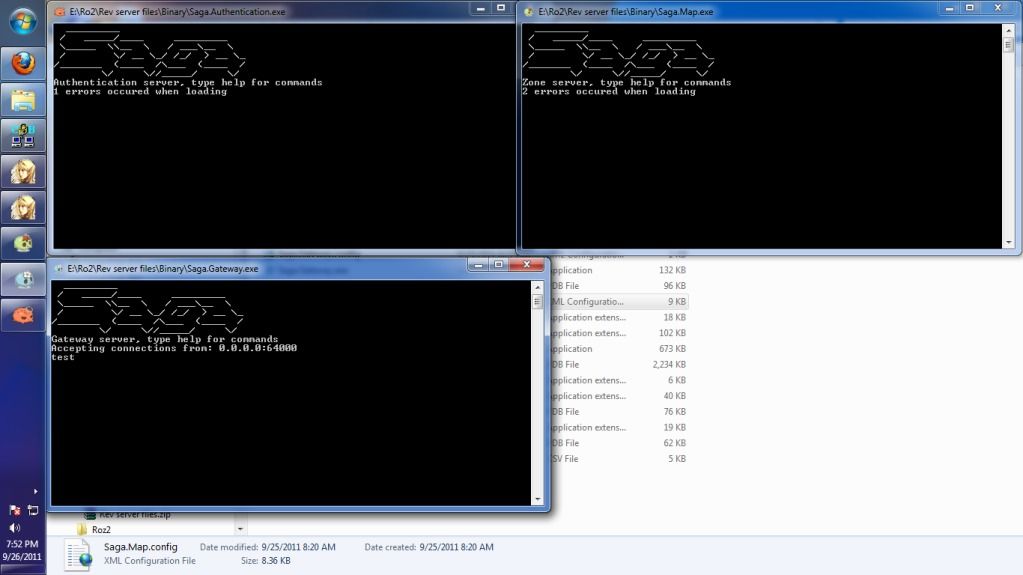Open the Windows Start orb

(x=22, y=21)
